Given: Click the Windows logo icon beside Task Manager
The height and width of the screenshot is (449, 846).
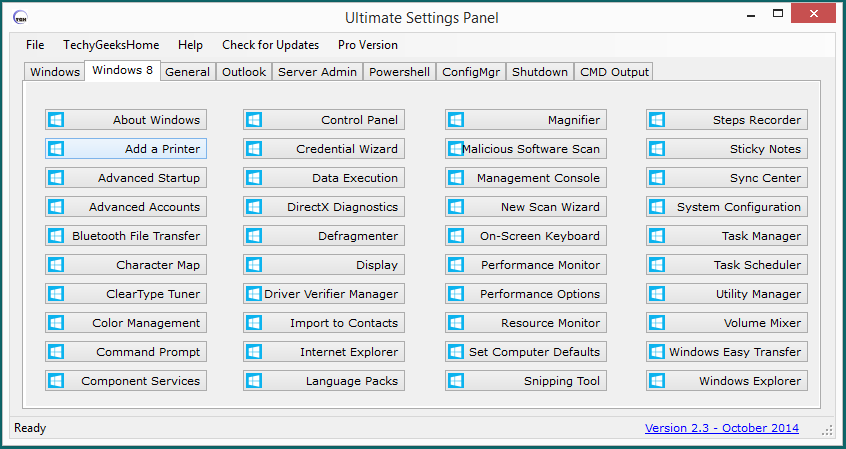Looking at the screenshot, I should click(657, 236).
